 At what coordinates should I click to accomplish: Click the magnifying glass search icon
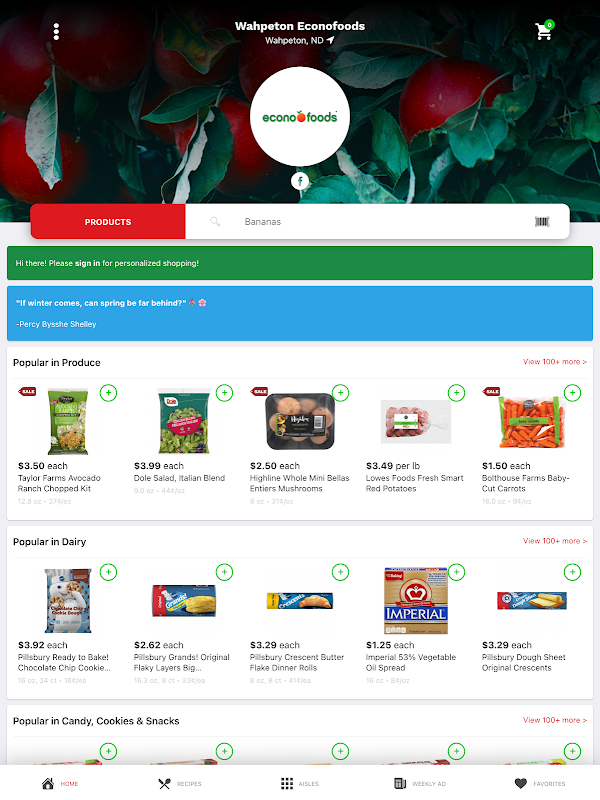click(x=215, y=221)
